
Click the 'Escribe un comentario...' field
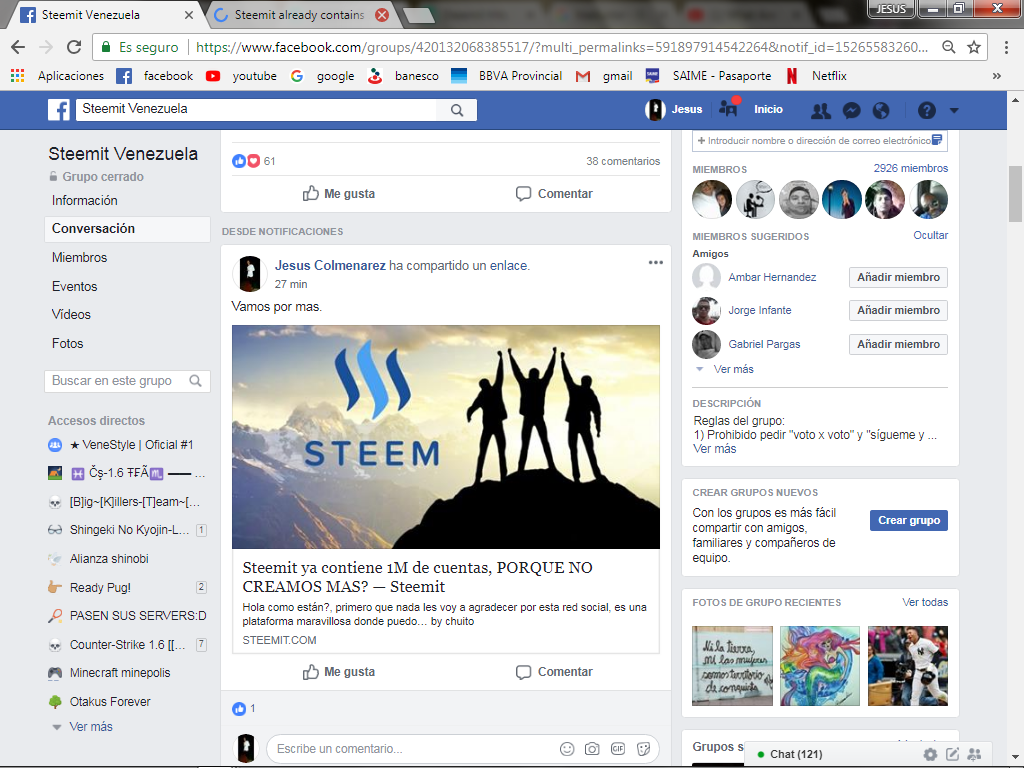click(411, 748)
